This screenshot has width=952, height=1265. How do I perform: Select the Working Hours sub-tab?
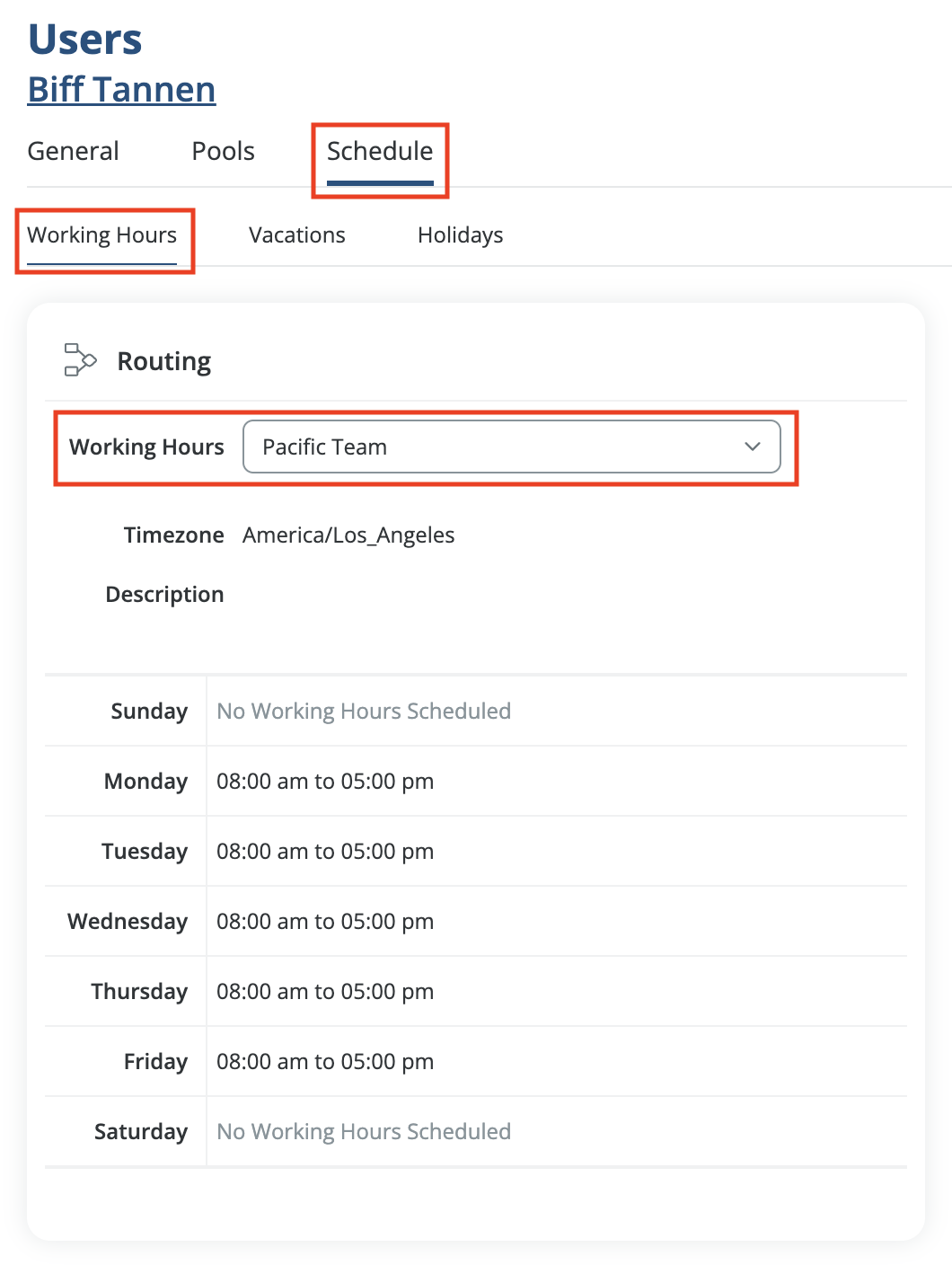pos(102,235)
